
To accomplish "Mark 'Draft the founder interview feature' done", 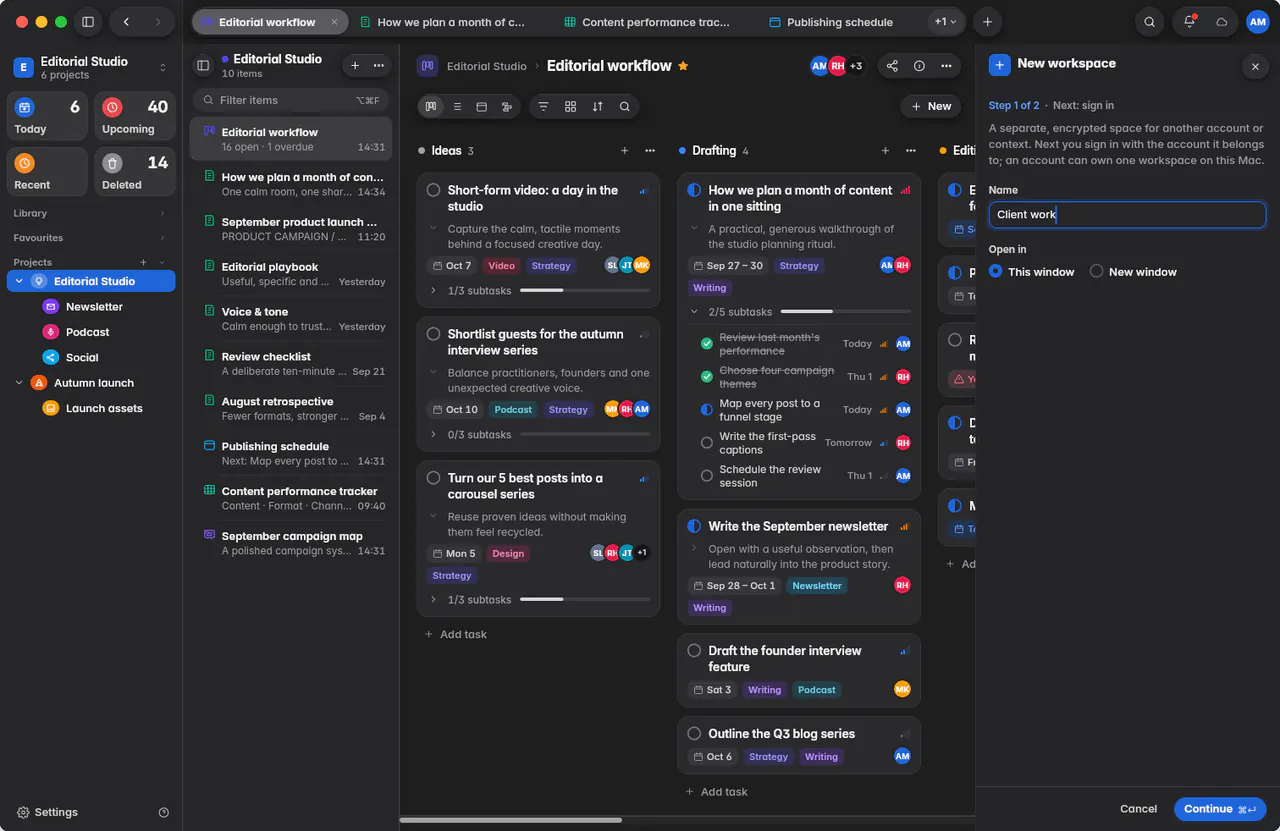I will pos(694,651).
